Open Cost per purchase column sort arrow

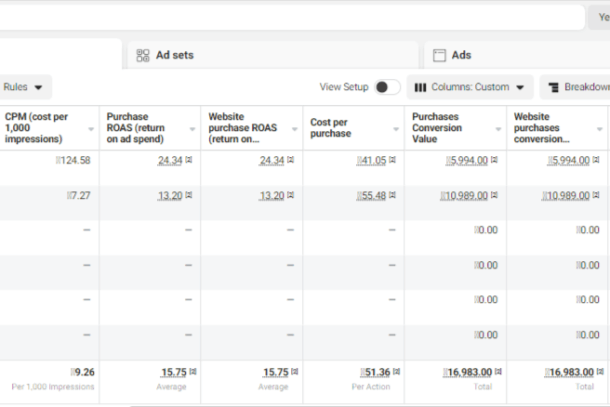tap(397, 129)
